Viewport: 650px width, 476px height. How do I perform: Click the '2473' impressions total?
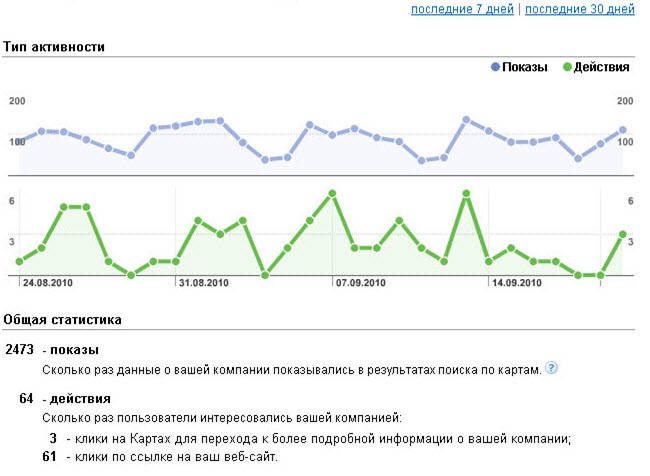[19, 350]
